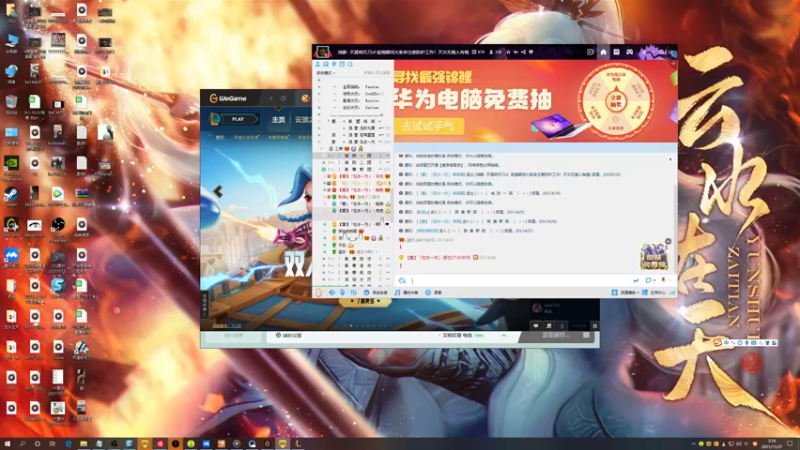The width and height of the screenshot is (800, 450).
Task: Open the bookmark panel icon beside the home icon
Action: (x=616, y=52)
